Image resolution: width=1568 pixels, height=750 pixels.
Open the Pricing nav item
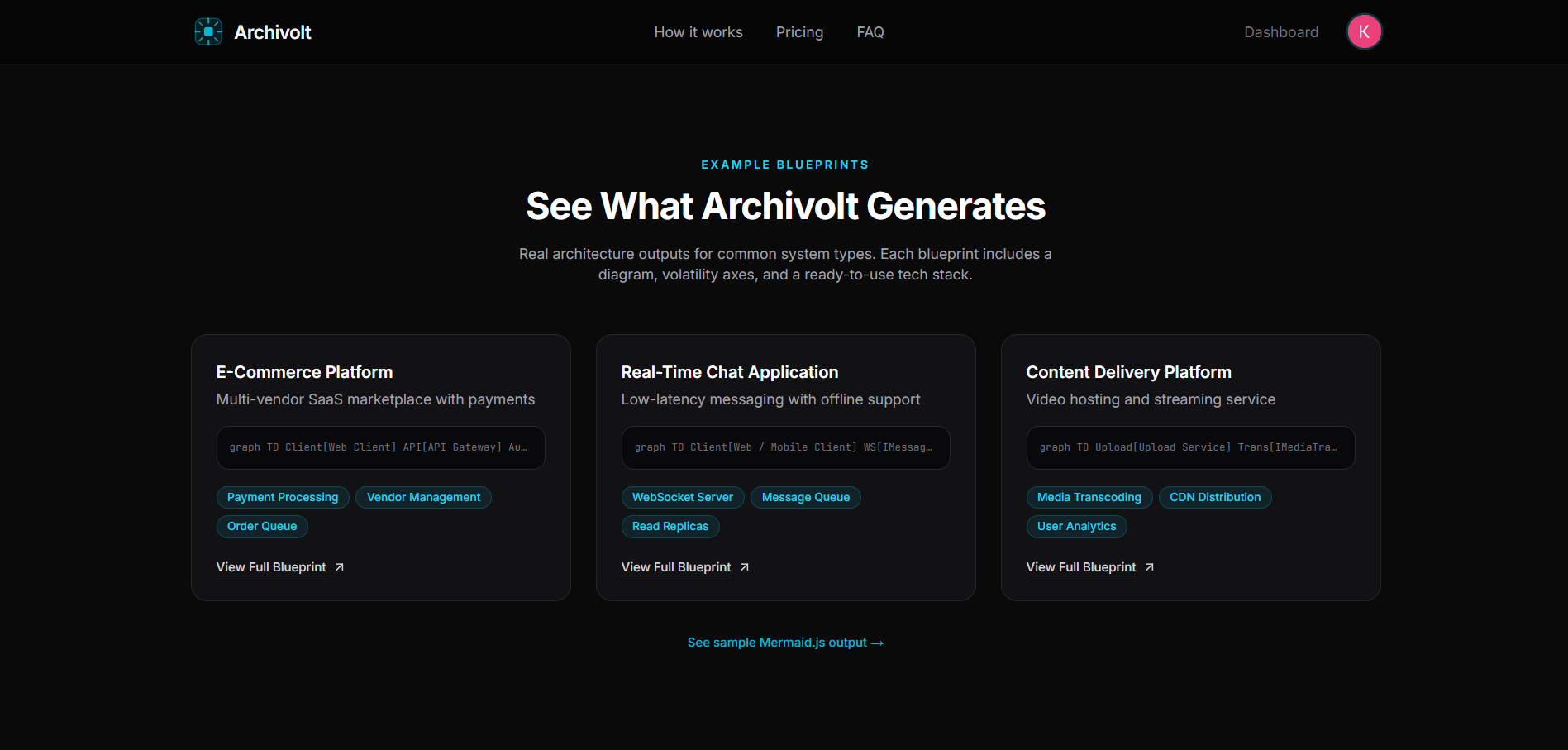click(x=799, y=32)
